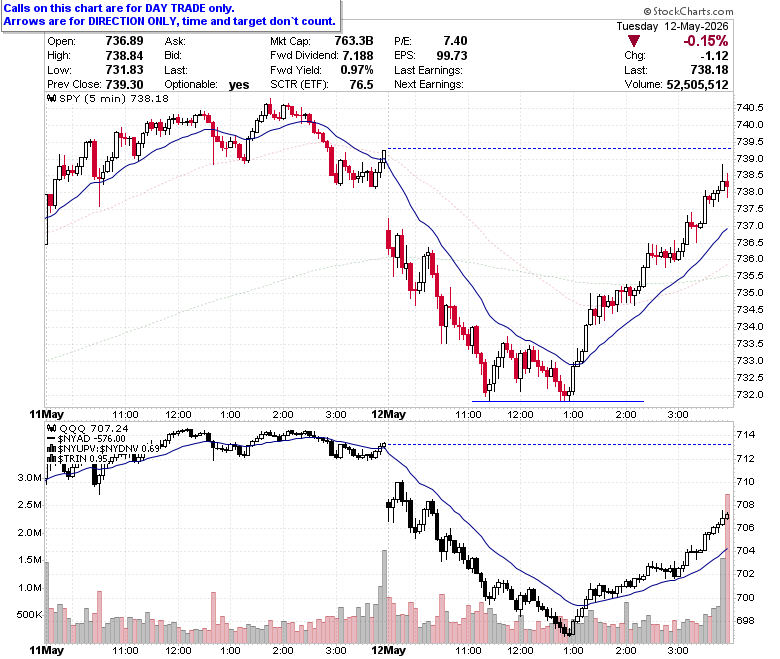
Task: Click the blue support line near 732.0
Action: tap(558, 401)
